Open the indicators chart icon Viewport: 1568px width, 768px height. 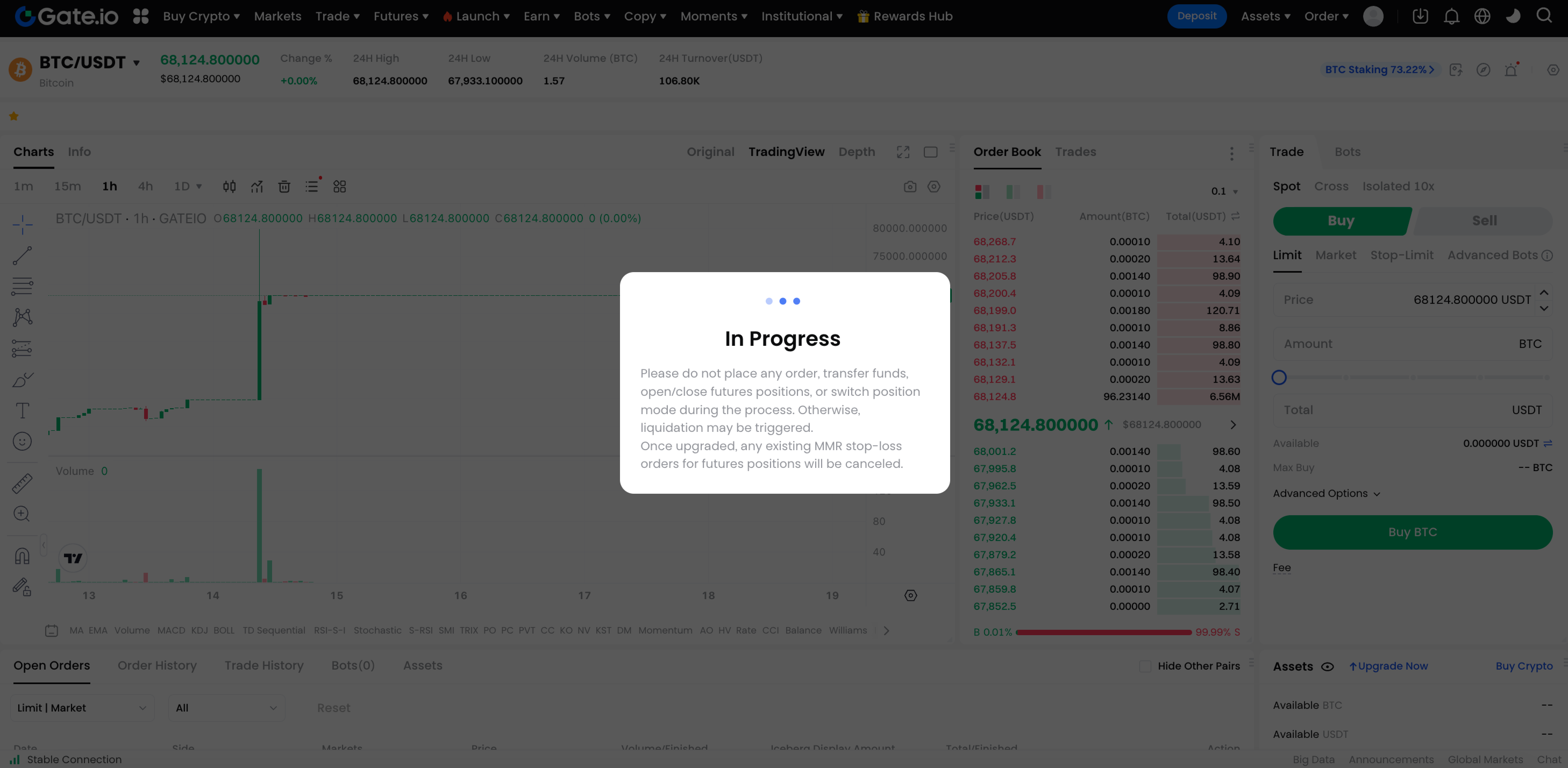[257, 186]
